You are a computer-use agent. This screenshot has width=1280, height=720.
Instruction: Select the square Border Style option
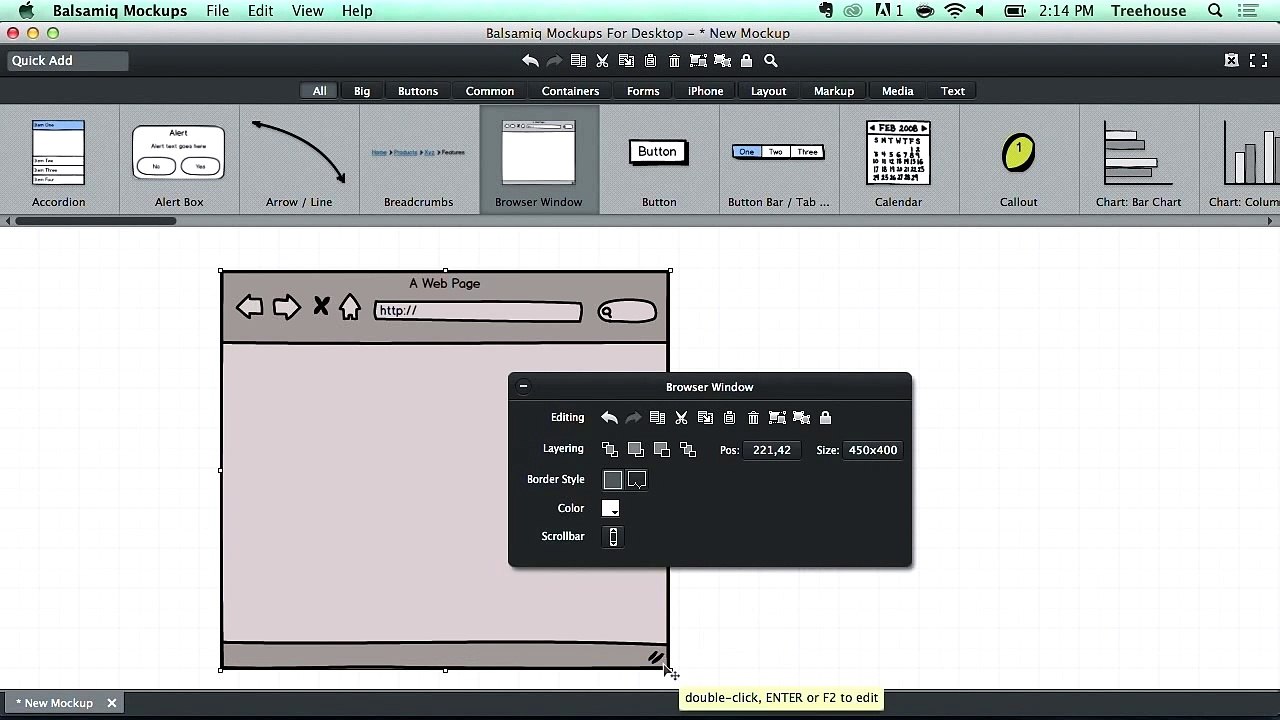(x=613, y=480)
